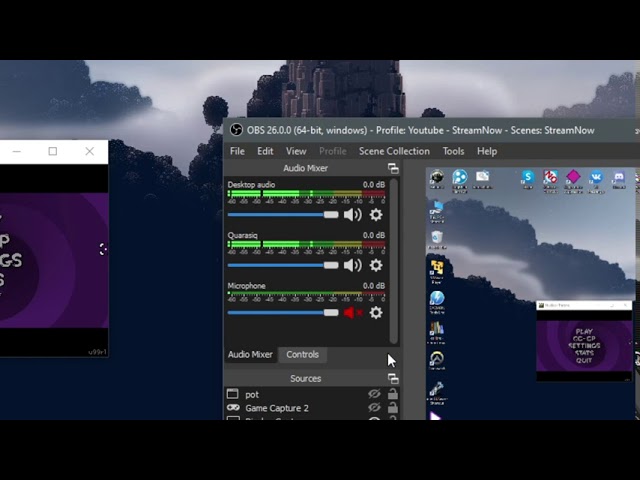Click the game window inside OBS preview
The width and height of the screenshot is (640, 480).
[x=584, y=342]
